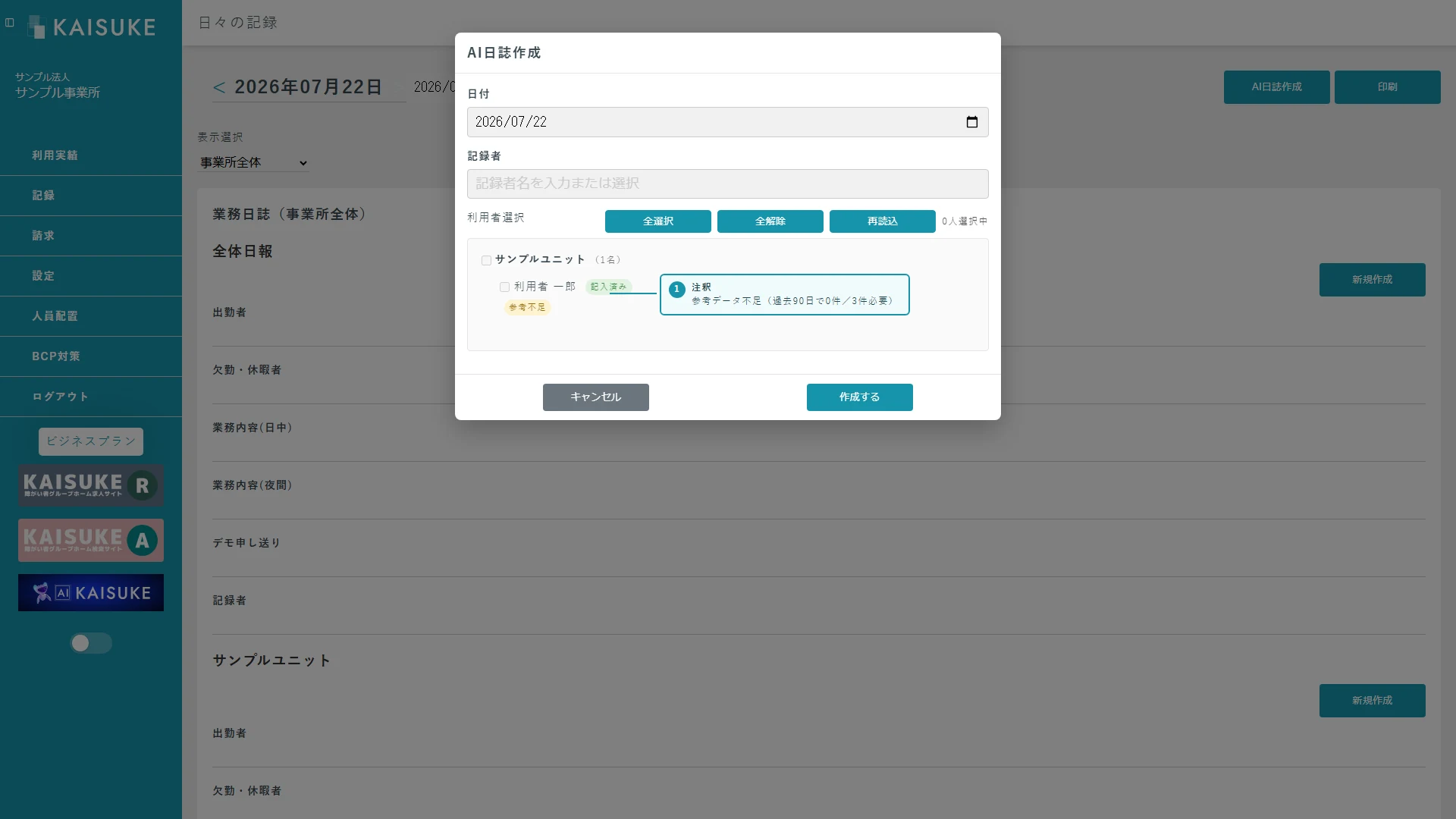Click the previous day arrow beside 2026年07月22日
The height and width of the screenshot is (819, 1456).
click(x=219, y=87)
